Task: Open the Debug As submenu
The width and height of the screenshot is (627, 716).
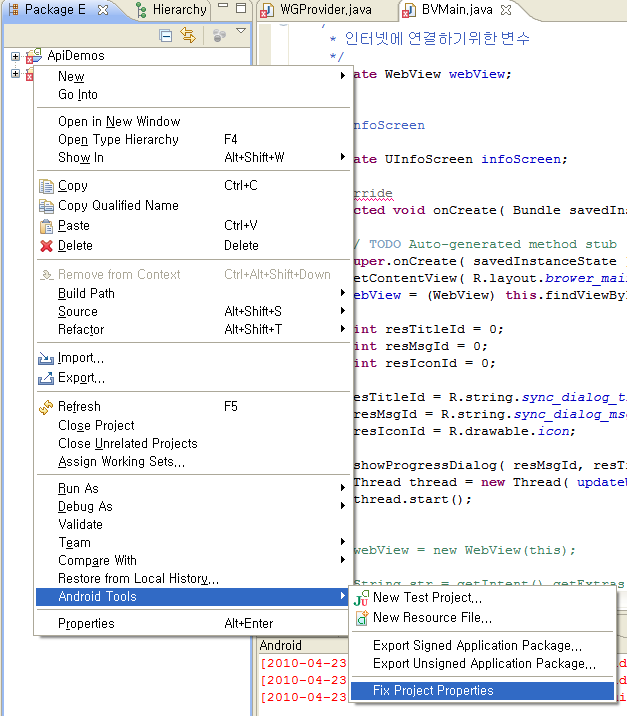Action: pos(193,506)
